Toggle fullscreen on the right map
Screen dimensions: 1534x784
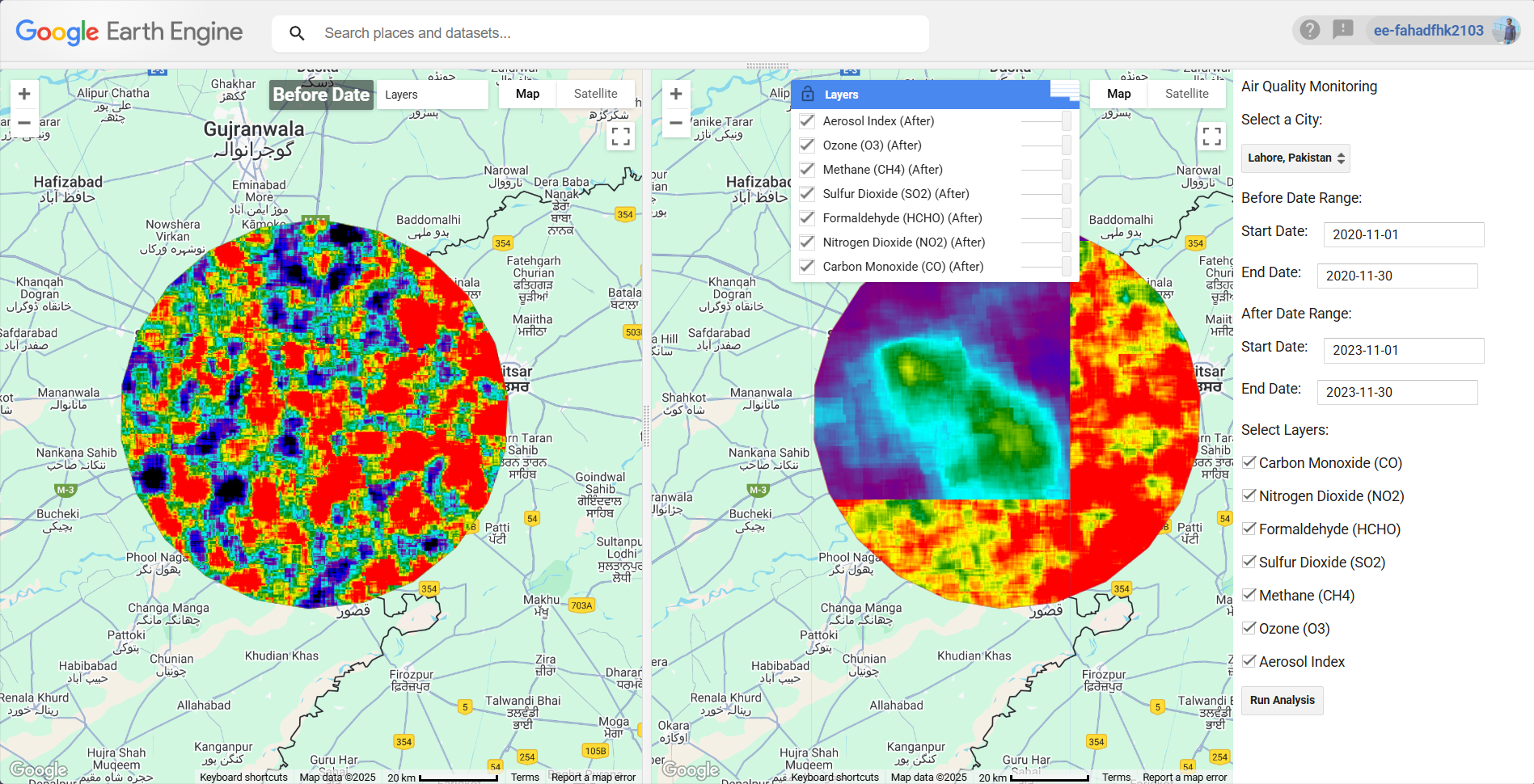[1212, 137]
